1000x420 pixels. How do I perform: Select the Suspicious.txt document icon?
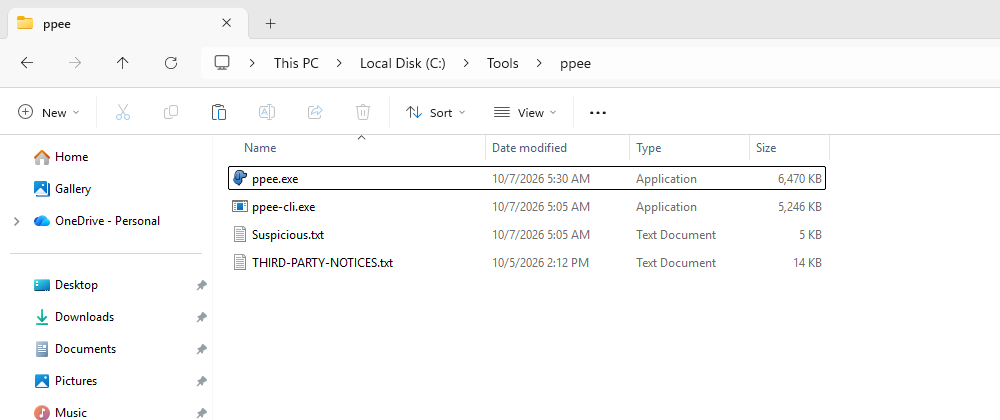point(240,235)
